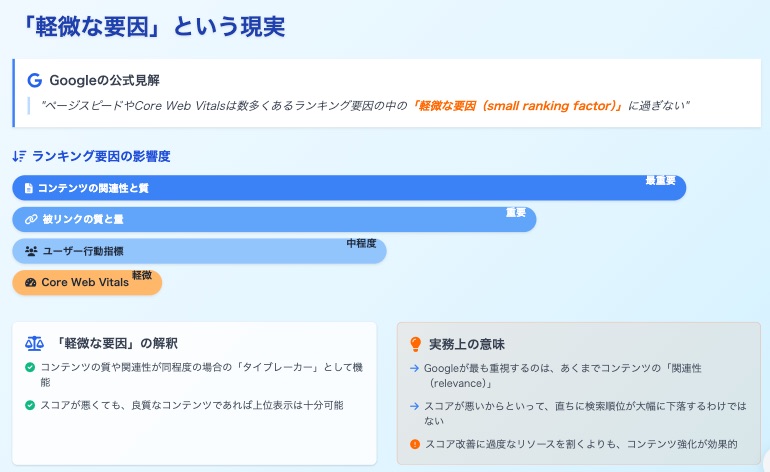Click the green check next to タイブレーカー item
Image resolution: width=770 pixels, height=472 pixels.
pyautogui.click(x=30, y=367)
